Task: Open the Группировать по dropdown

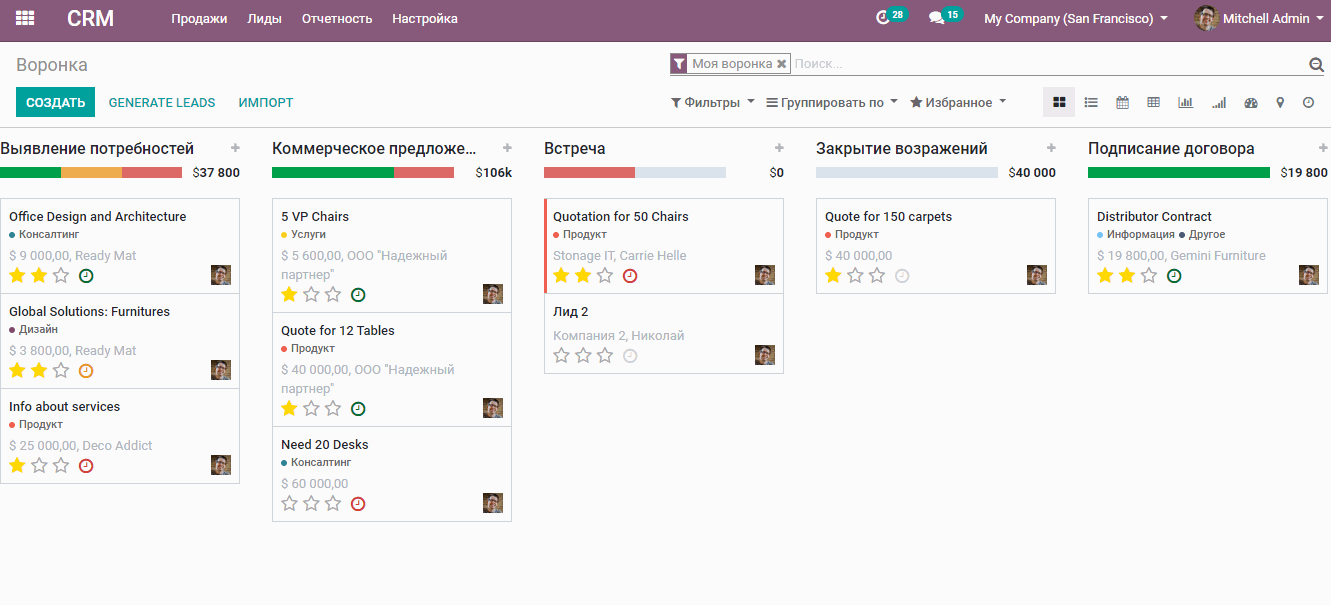Action: click(831, 102)
